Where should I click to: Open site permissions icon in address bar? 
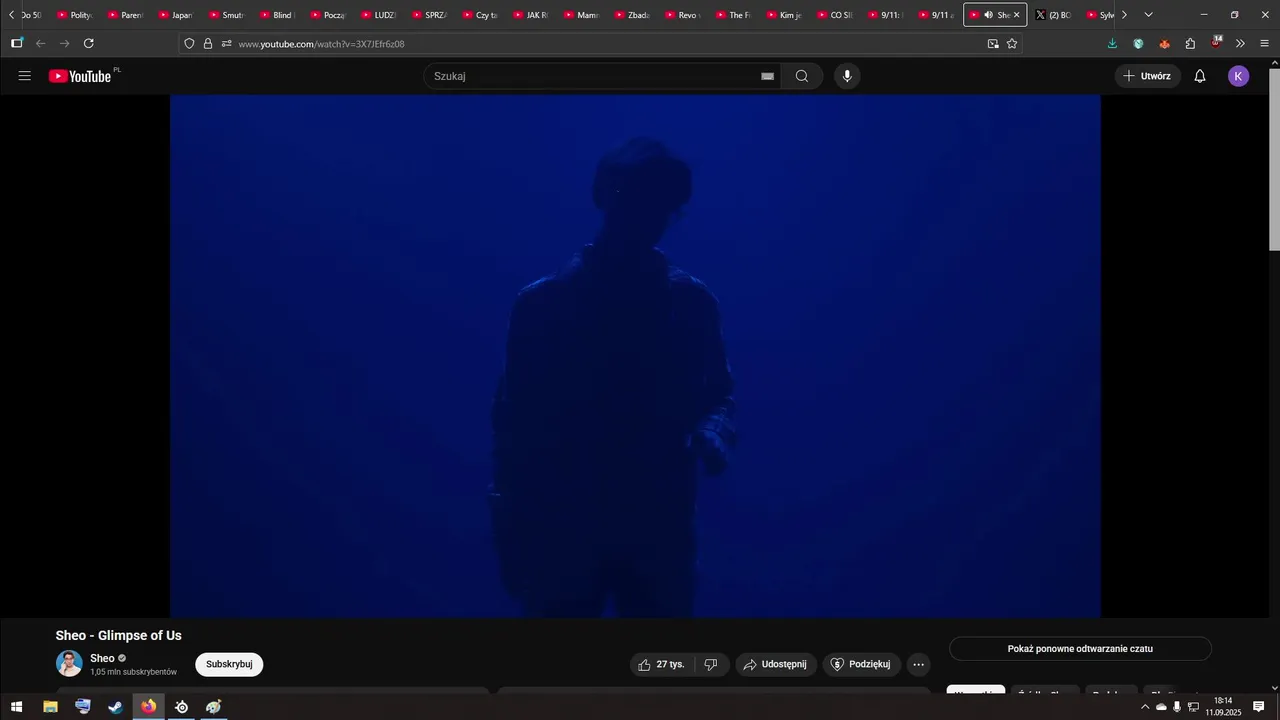point(226,43)
